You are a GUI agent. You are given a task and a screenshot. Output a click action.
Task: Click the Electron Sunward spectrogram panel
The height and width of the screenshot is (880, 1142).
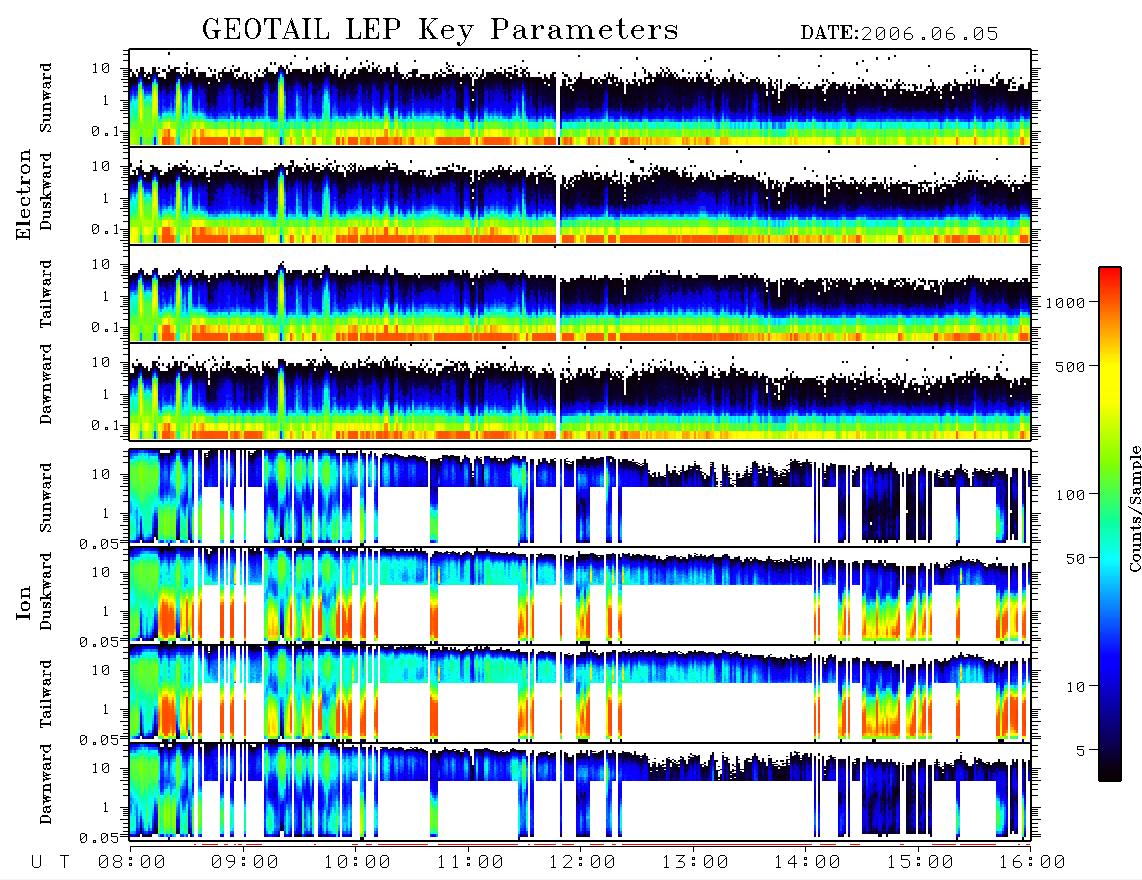pos(580,98)
